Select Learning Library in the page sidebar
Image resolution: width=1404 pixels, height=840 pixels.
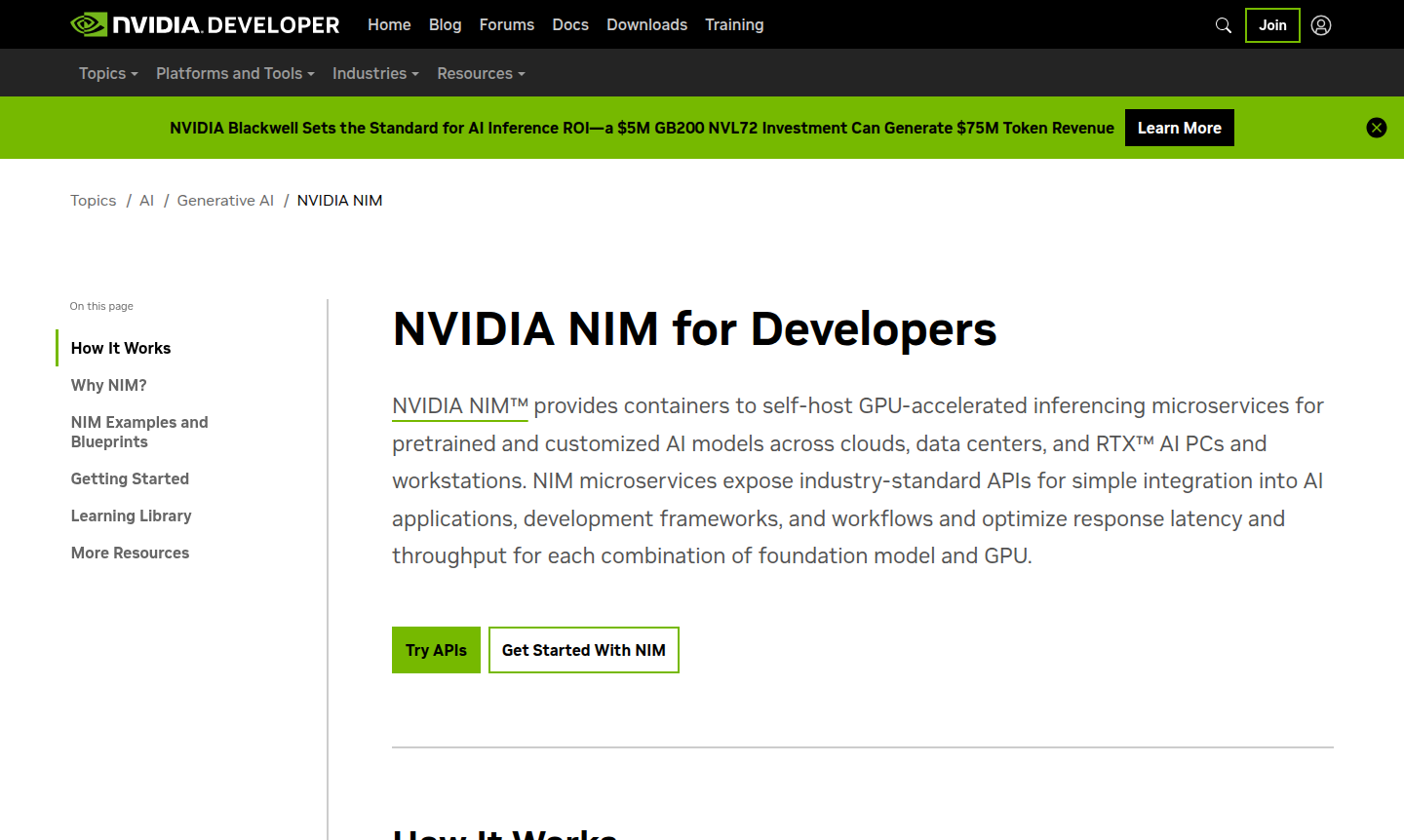pos(131,515)
